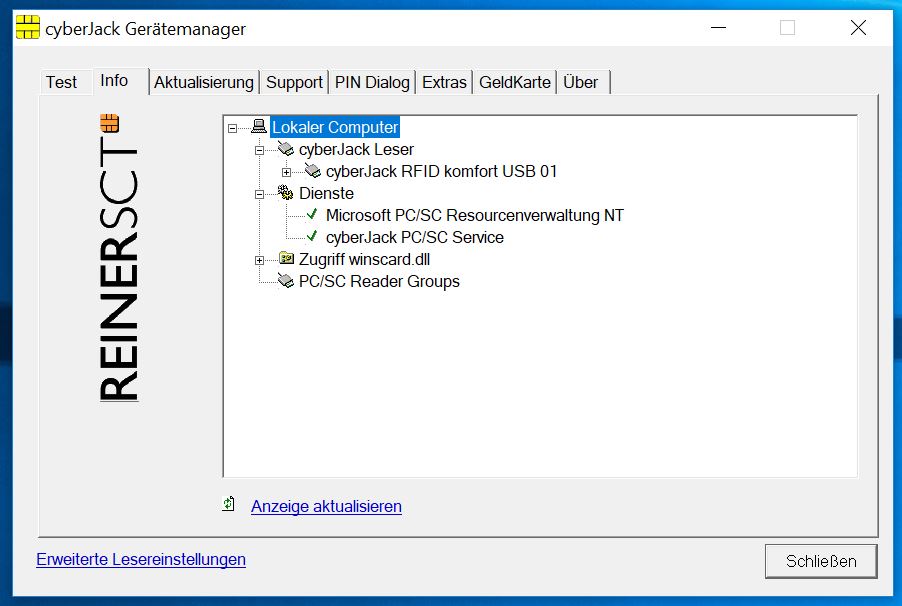This screenshot has width=902, height=606.
Task: Click the reader icon beside PC/SC Reader Groups
Action: point(286,281)
